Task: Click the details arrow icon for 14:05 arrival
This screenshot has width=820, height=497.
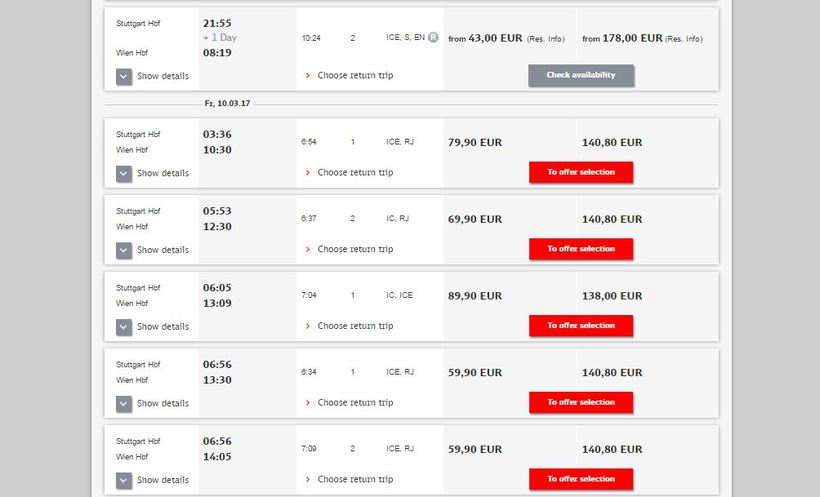Action: coord(124,480)
